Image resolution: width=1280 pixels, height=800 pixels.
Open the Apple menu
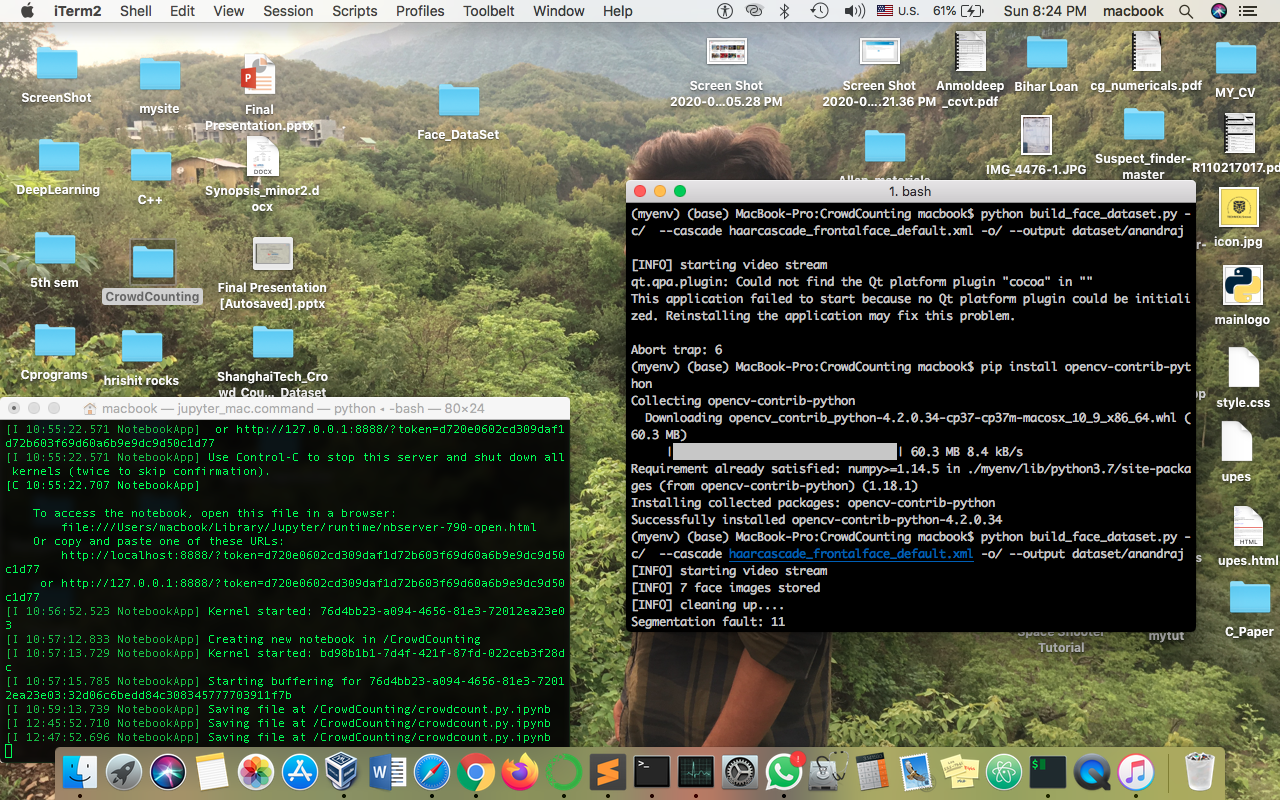click(x=27, y=11)
